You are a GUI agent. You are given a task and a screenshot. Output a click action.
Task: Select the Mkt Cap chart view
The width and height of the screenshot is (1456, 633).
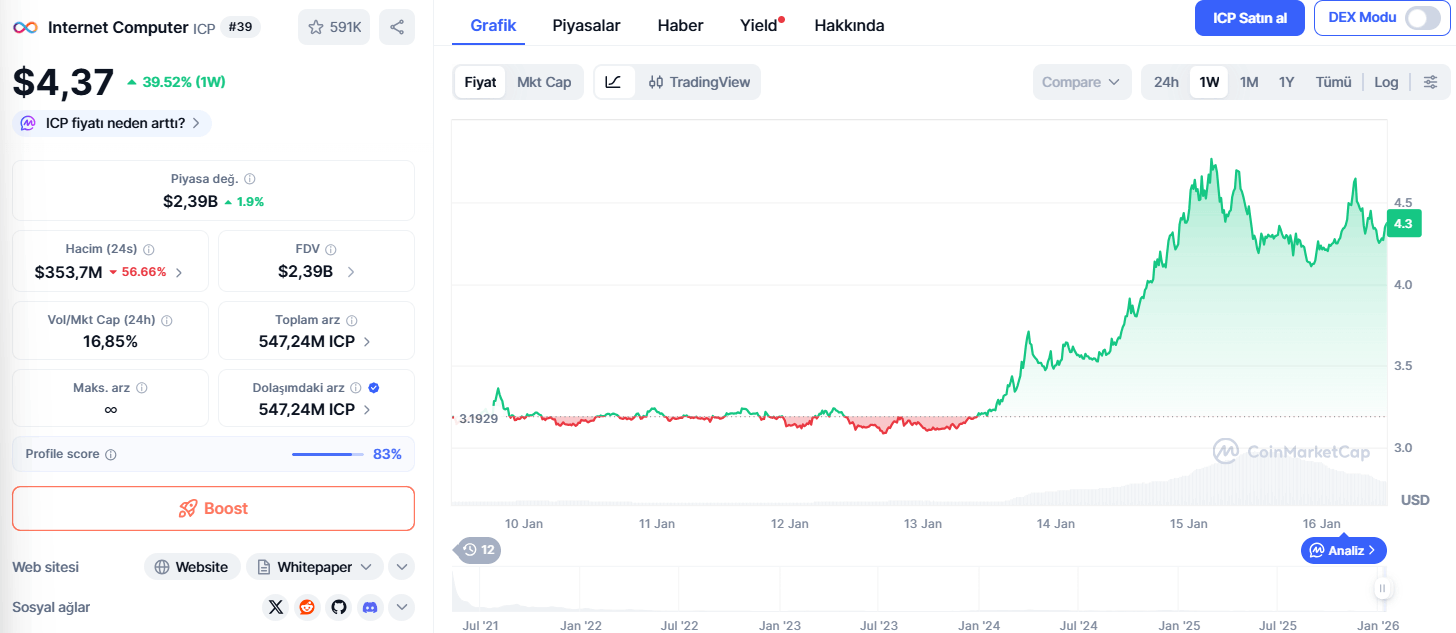544,82
